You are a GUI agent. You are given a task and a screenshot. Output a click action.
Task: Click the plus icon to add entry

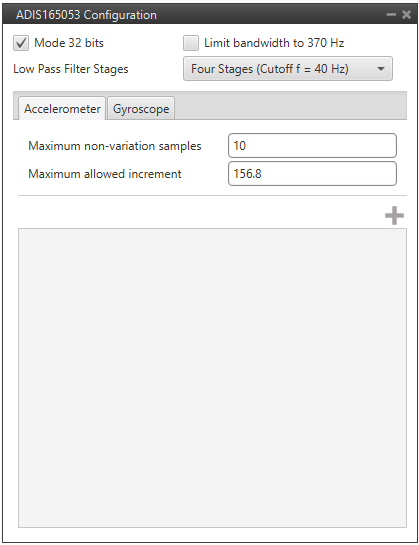394,215
